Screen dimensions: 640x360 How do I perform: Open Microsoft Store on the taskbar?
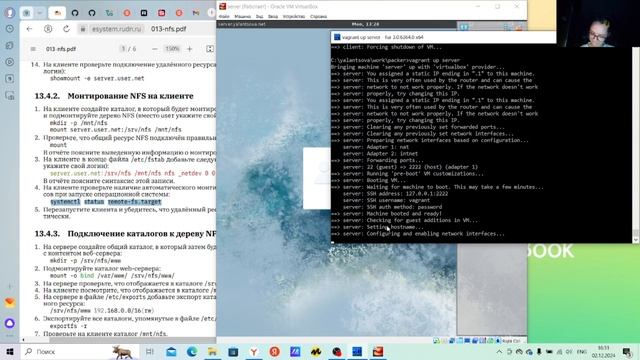point(233,351)
